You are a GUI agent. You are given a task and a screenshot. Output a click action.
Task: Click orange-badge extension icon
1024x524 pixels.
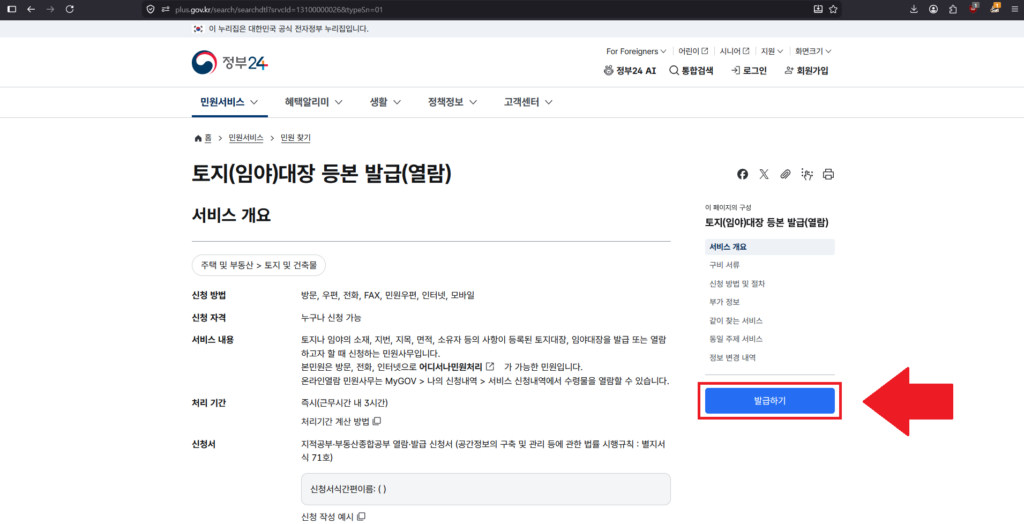pyautogui.click(x=995, y=8)
